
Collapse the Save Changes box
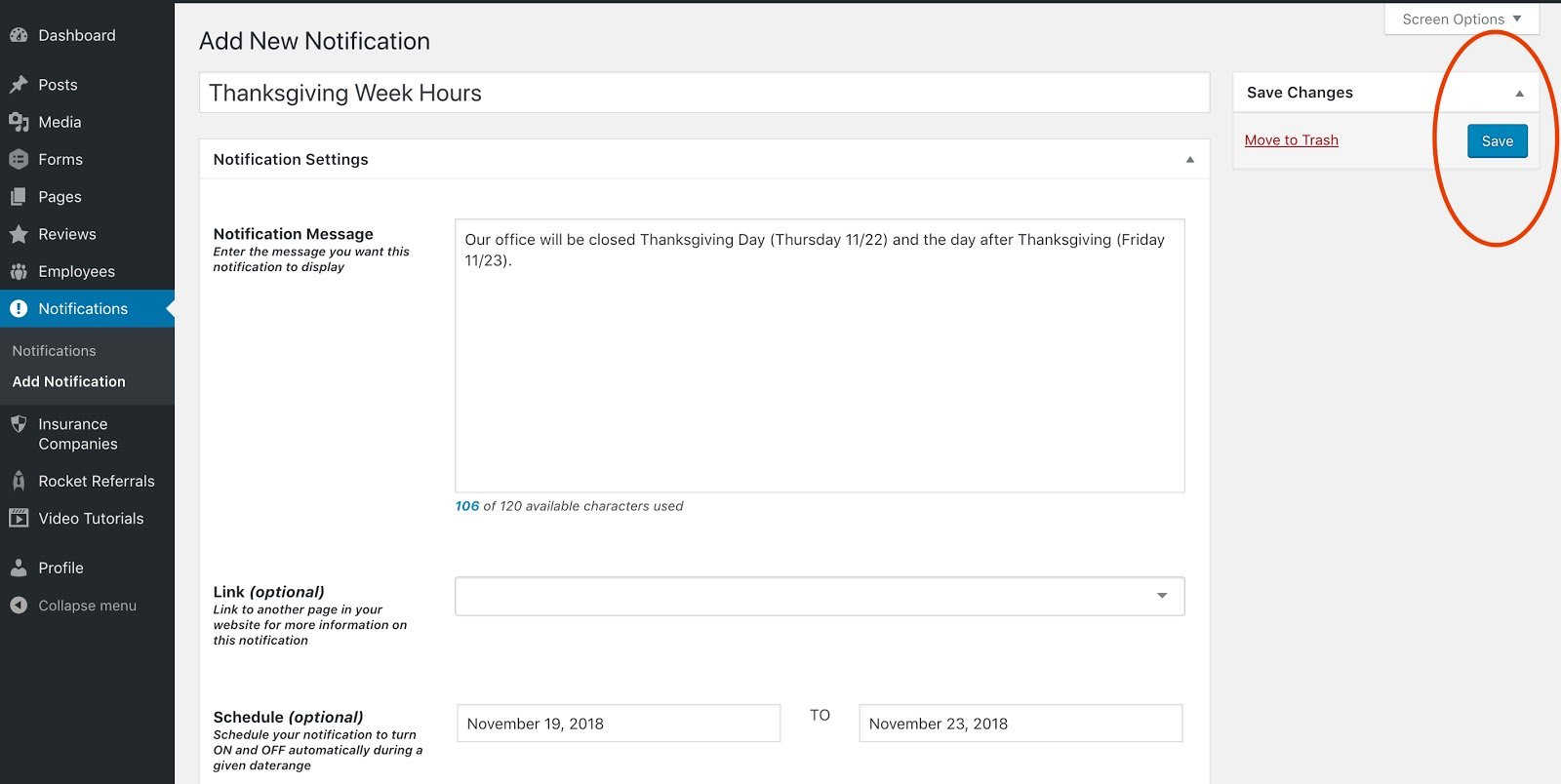[1519, 93]
